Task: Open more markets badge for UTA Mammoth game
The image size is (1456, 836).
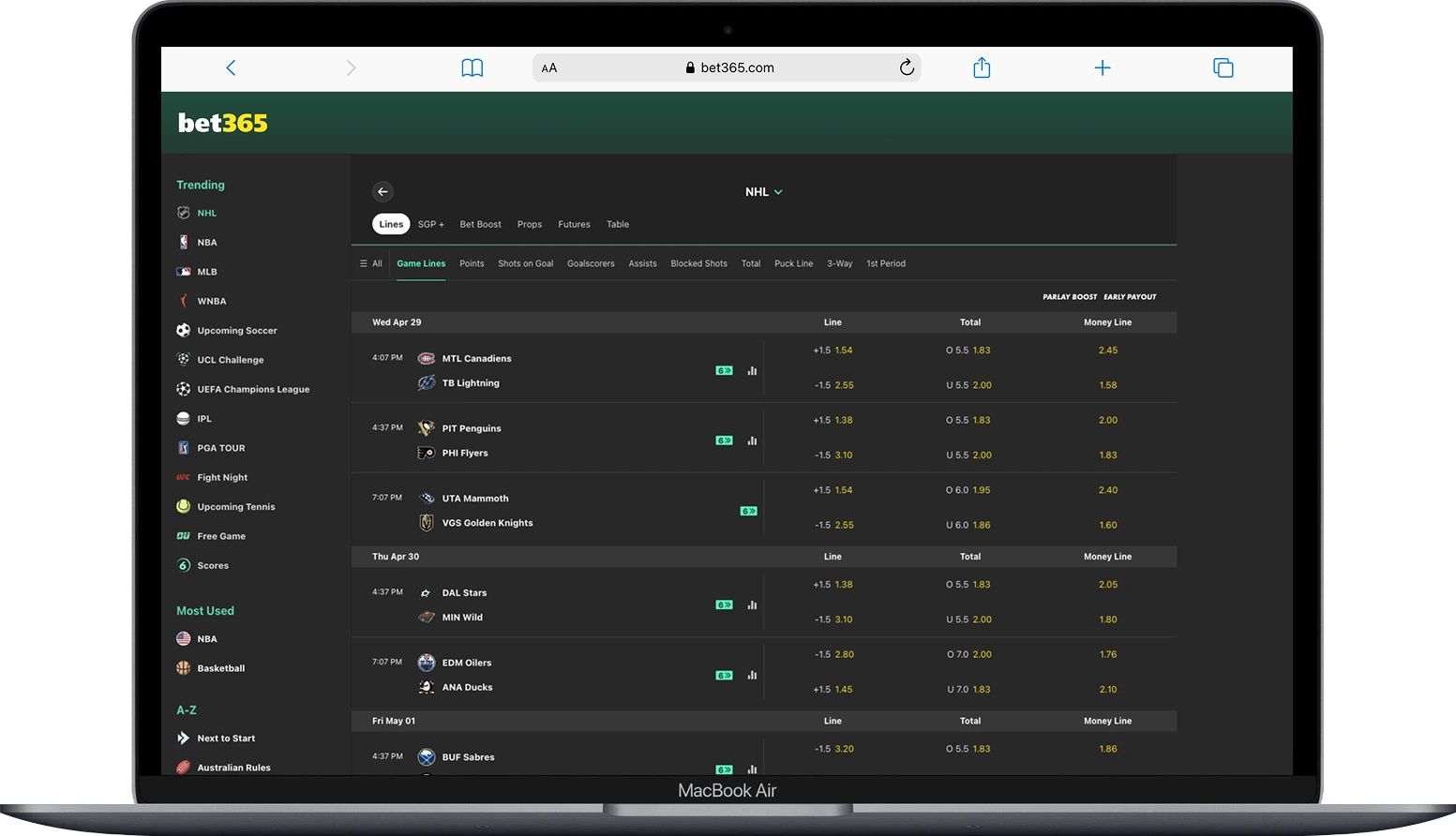Action: [748, 511]
